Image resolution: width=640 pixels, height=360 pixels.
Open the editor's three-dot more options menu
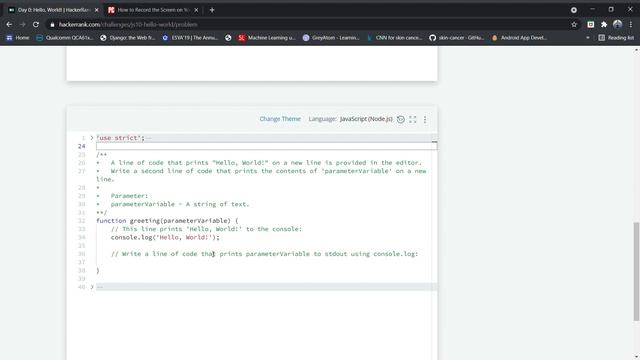point(425,119)
